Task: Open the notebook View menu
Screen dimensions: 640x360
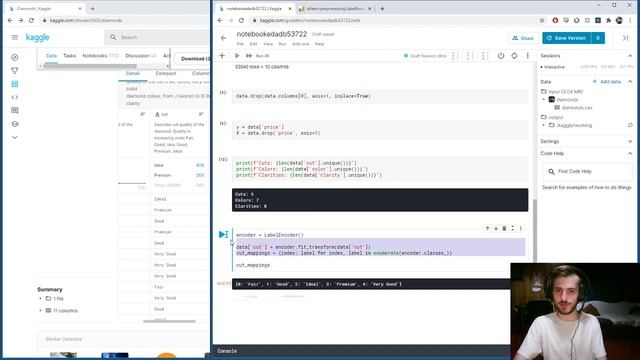Action: click(x=268, y=44)
